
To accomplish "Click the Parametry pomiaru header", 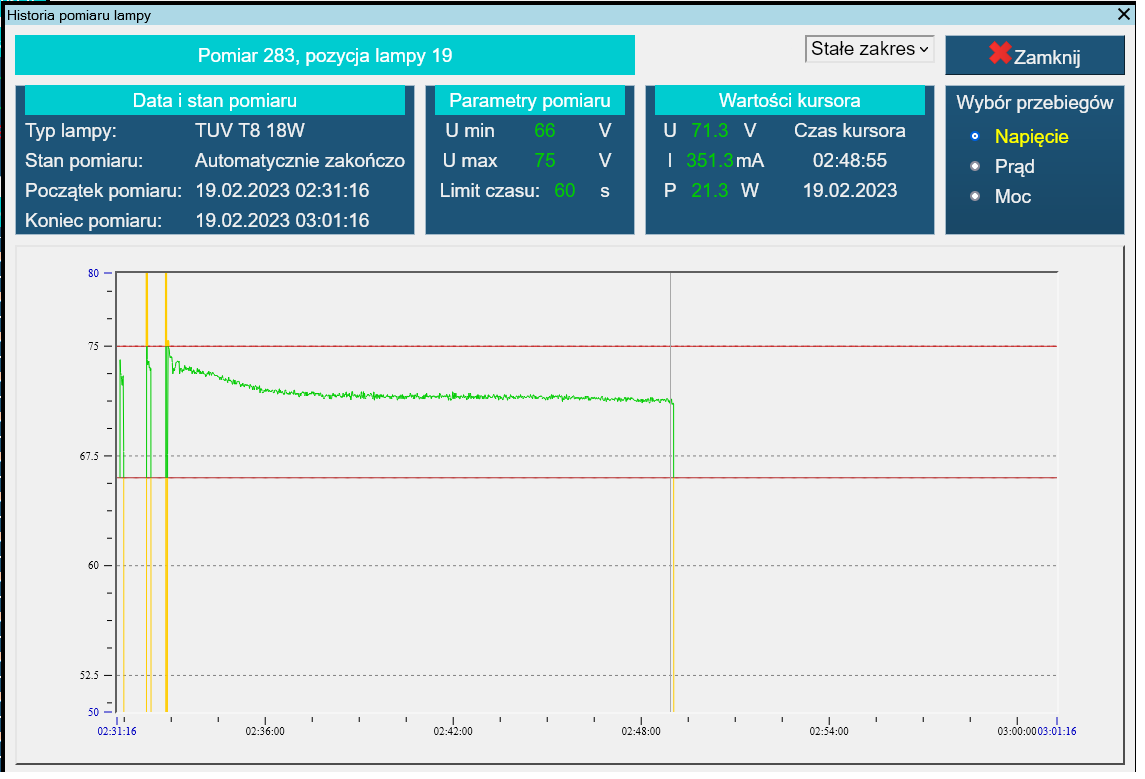I will pyautogui.click(x=529, y=100).
